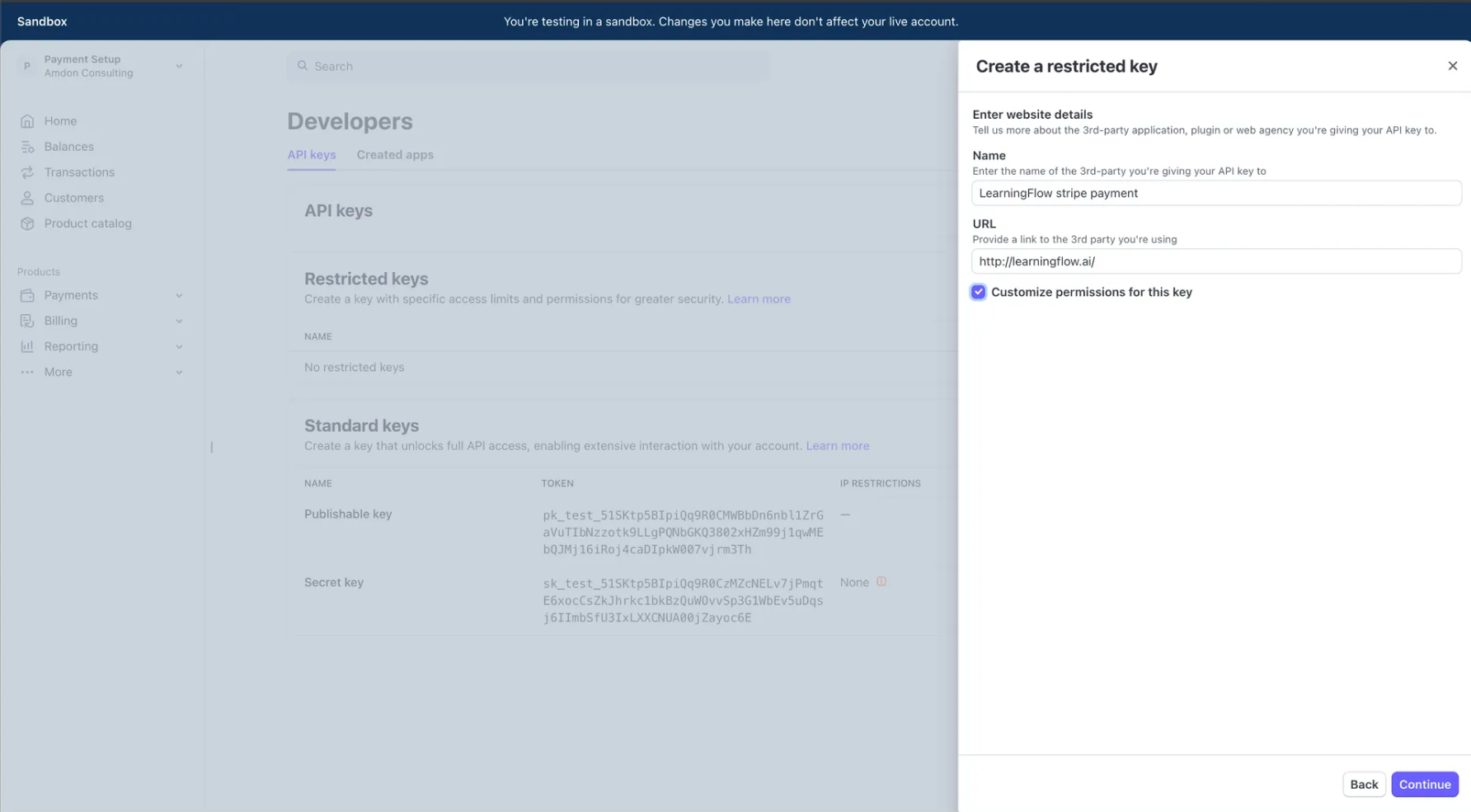Go back with the Back button

point(1363,784)
